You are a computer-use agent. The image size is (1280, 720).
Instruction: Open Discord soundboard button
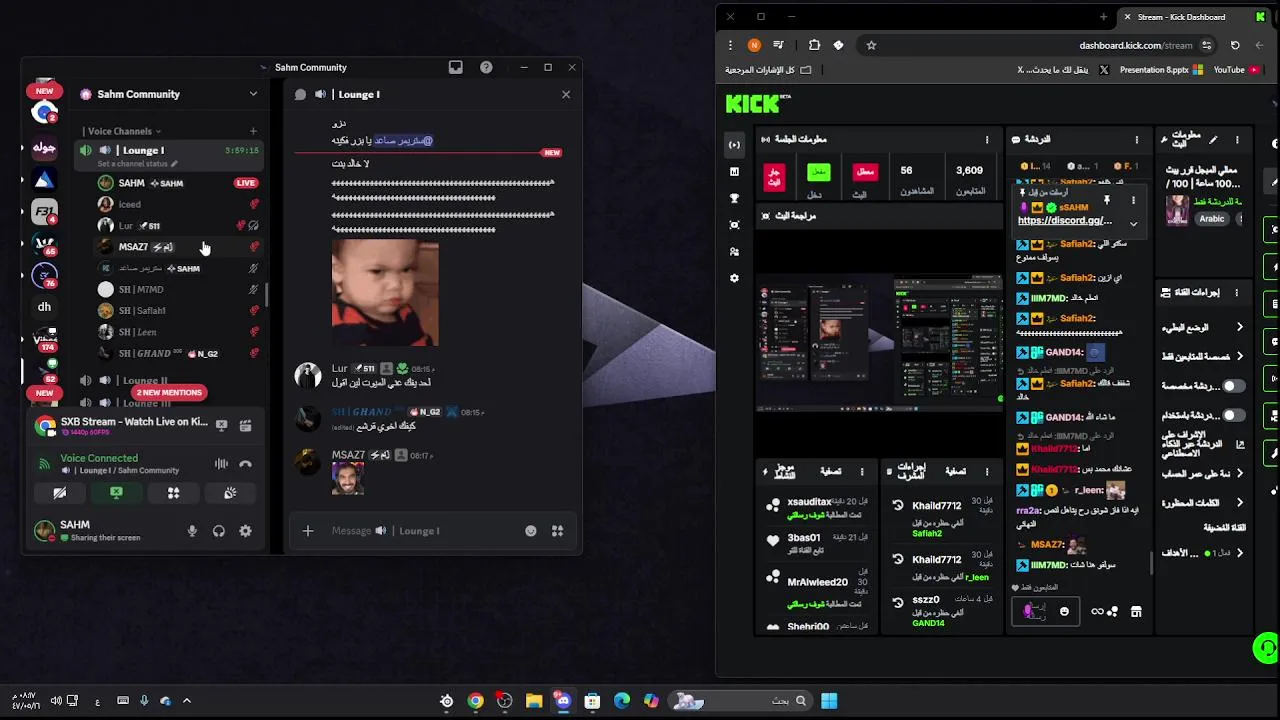(x=230, y=493)
